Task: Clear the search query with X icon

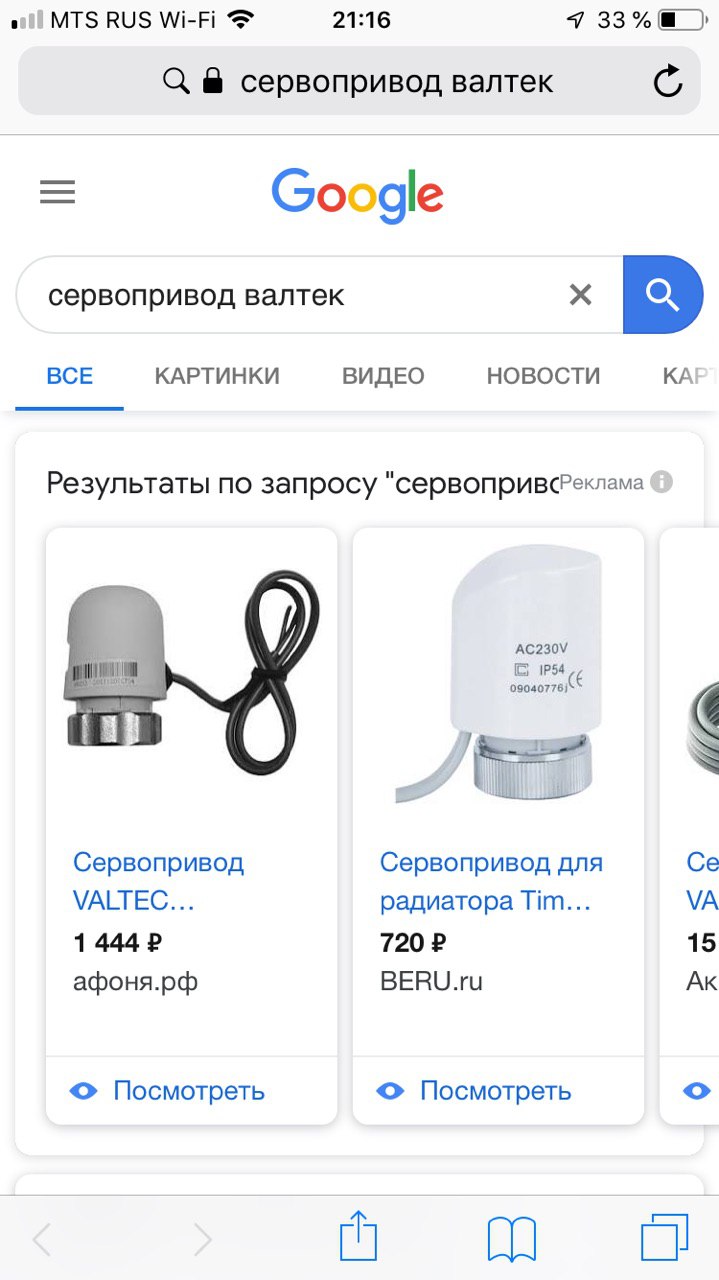Action: 581,295
